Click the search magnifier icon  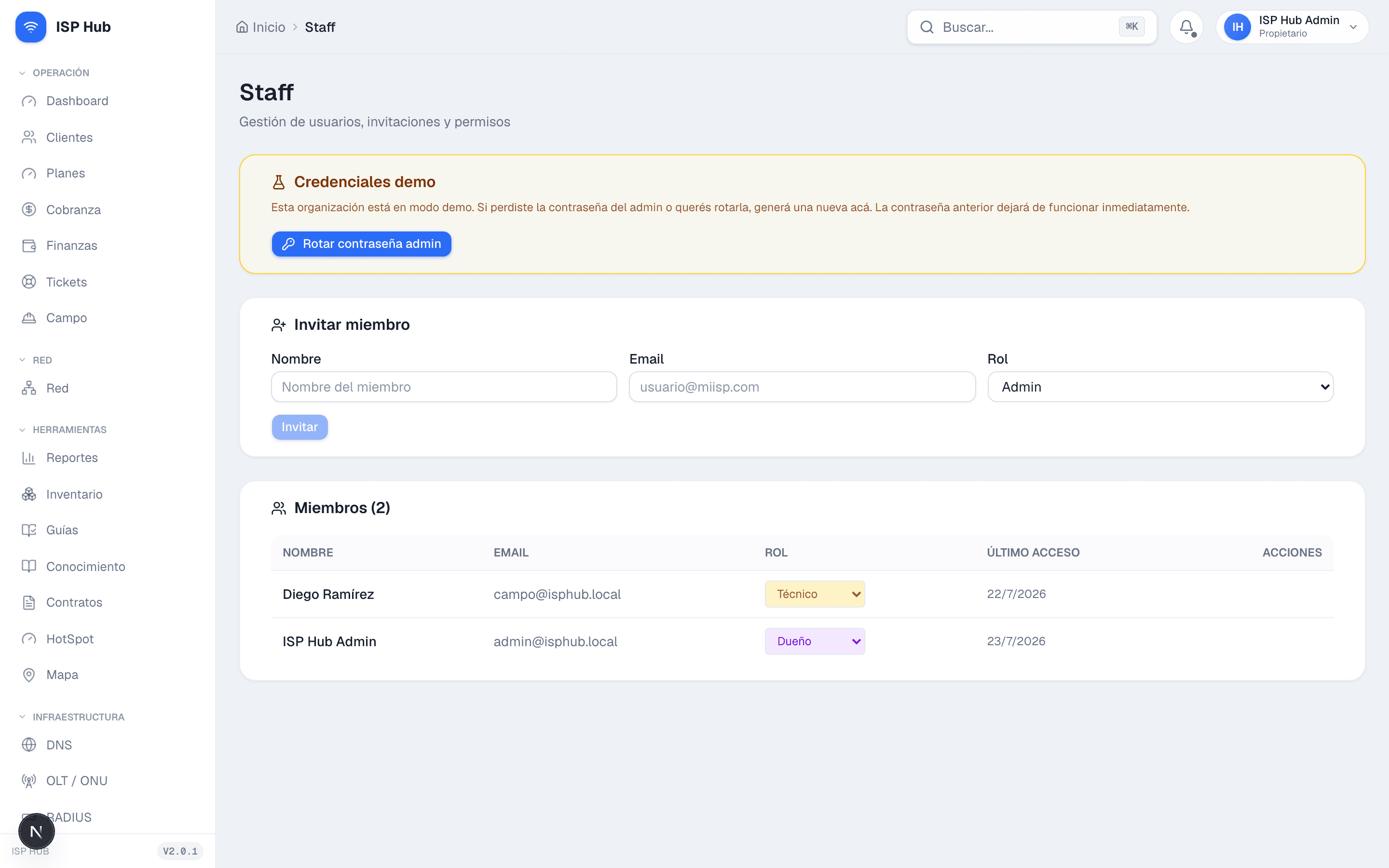(926, 27)
